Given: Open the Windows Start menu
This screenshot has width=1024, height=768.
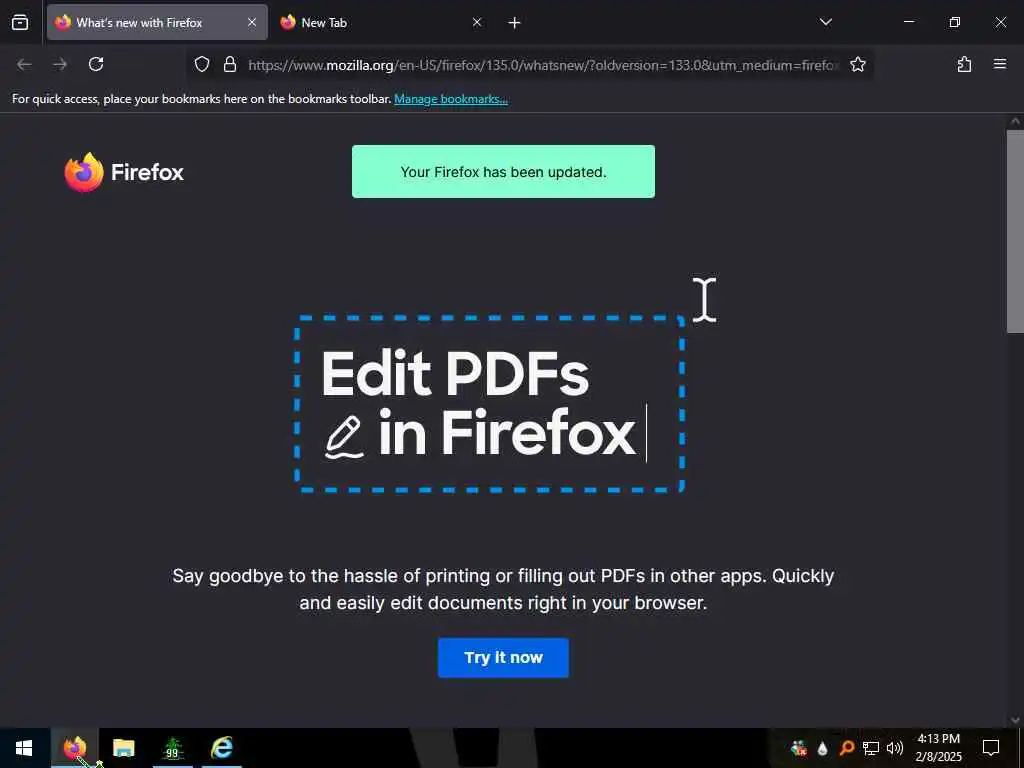Looking at the screenshot, I should tap(24, 748).
